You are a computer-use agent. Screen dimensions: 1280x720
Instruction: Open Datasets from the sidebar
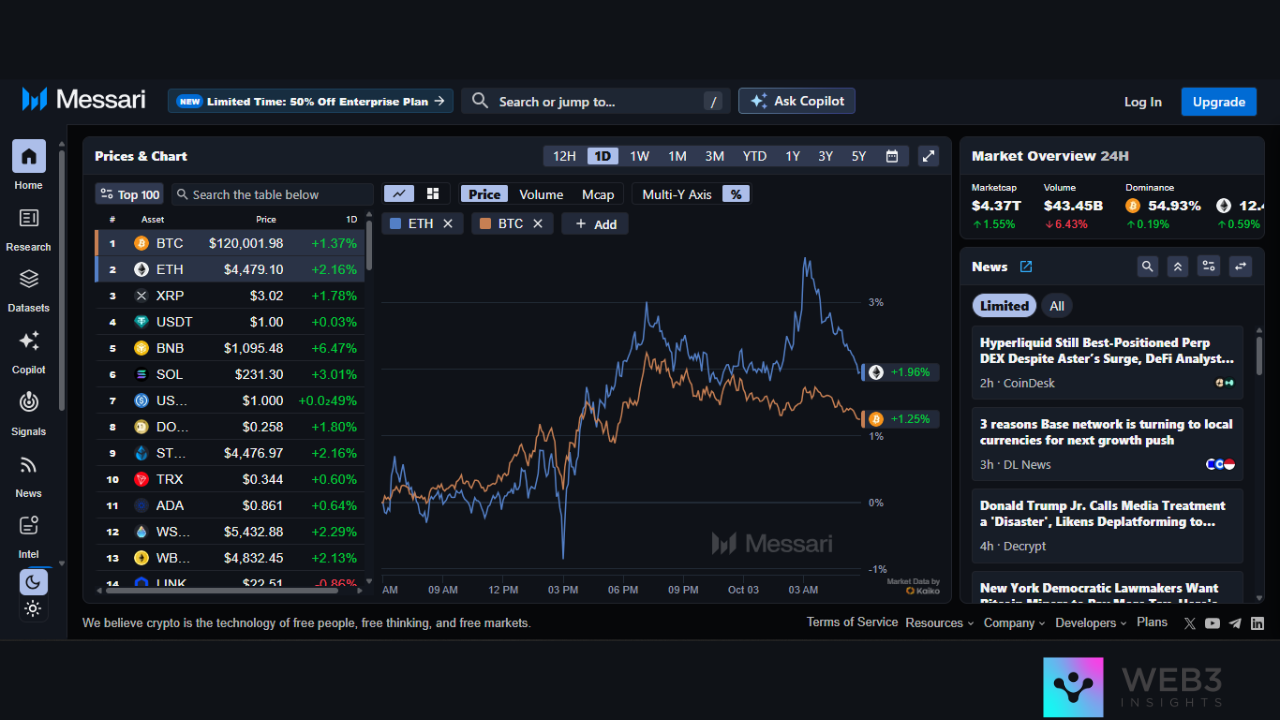click(x=29, y=280)
